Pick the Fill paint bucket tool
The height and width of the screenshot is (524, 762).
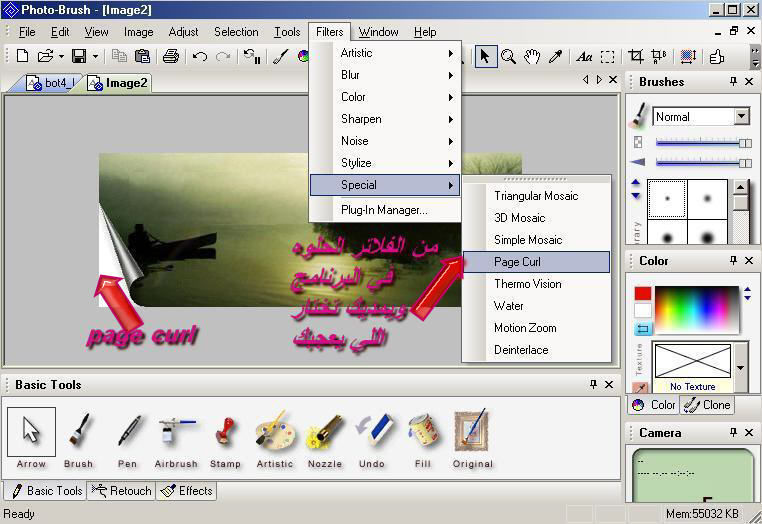coord(422,438)
